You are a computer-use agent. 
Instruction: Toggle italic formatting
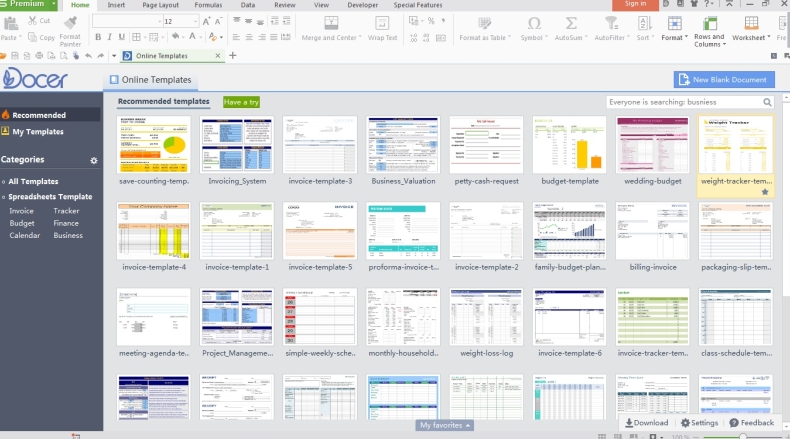point(110,37)
